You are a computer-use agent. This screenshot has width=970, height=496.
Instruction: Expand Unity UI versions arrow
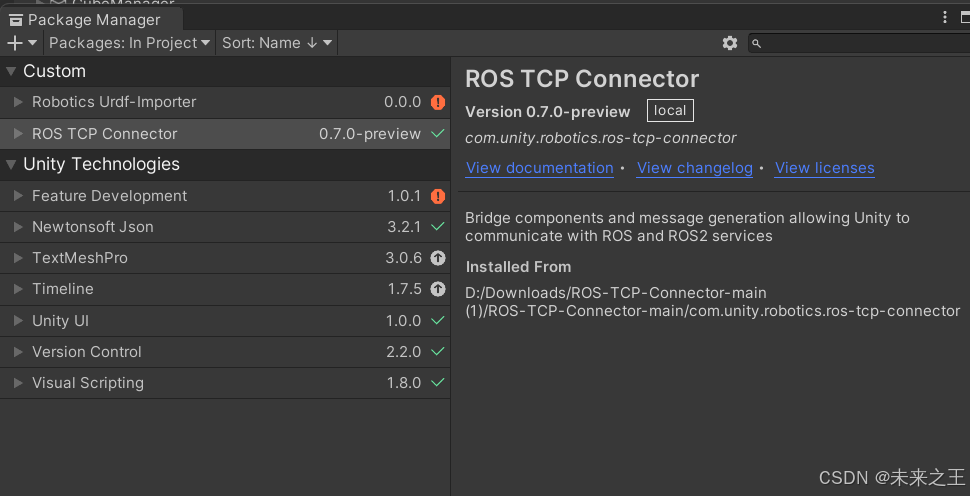click(x=19, y=320)
